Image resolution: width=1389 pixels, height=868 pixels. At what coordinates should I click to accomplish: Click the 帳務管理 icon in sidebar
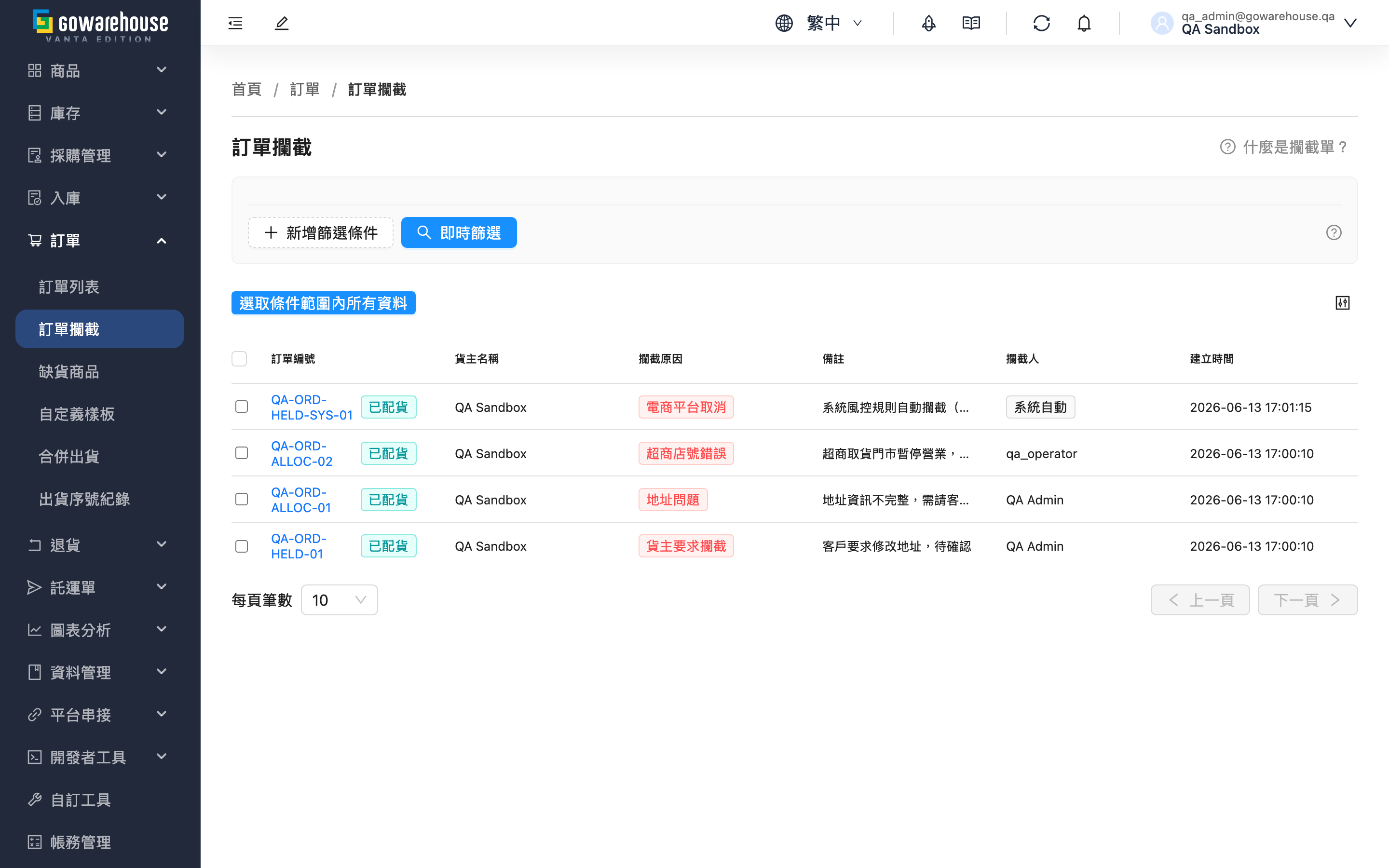34,841
